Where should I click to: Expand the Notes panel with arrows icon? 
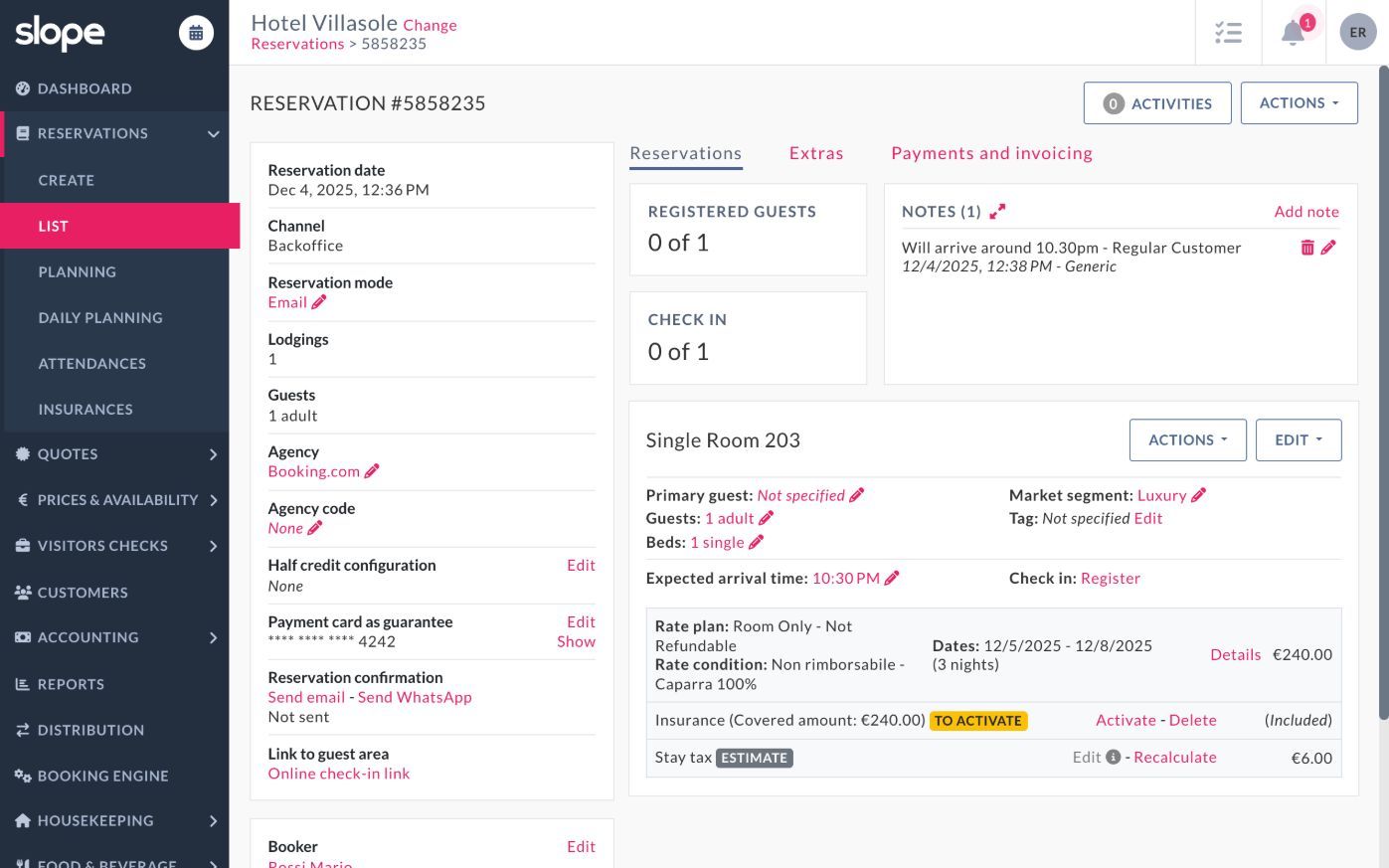[x=997, y=211]
